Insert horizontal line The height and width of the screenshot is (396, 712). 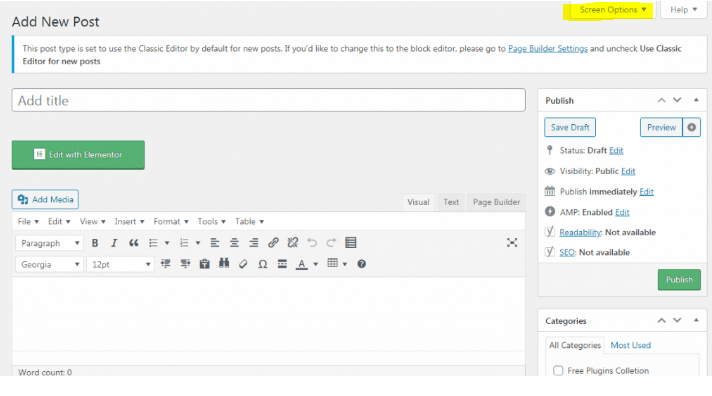click(x=282, y=264)
